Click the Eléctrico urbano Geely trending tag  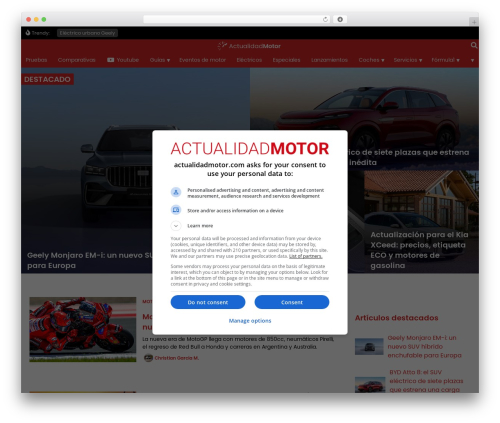pos(87,33)
